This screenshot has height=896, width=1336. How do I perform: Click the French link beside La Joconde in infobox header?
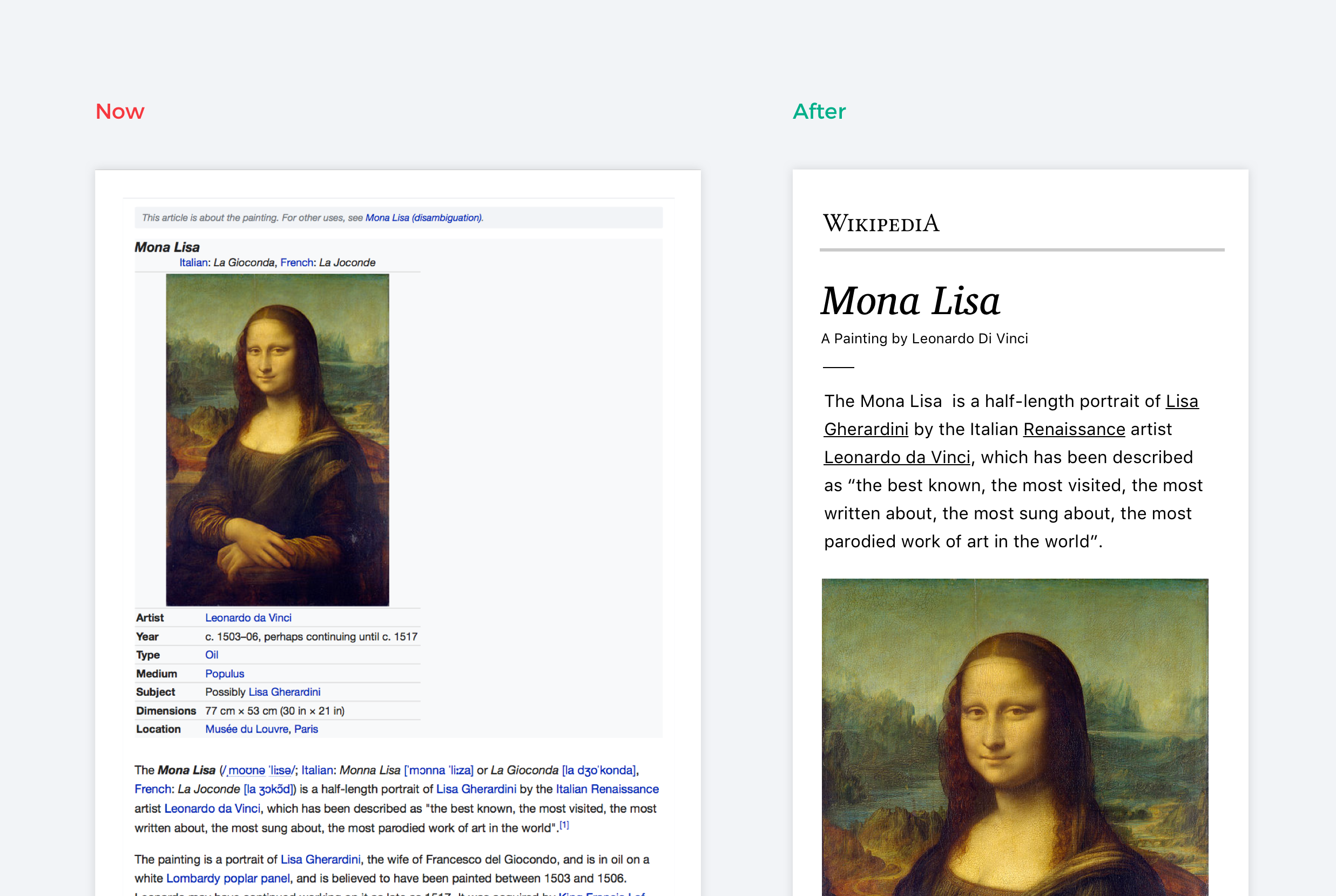click(296, 262)
